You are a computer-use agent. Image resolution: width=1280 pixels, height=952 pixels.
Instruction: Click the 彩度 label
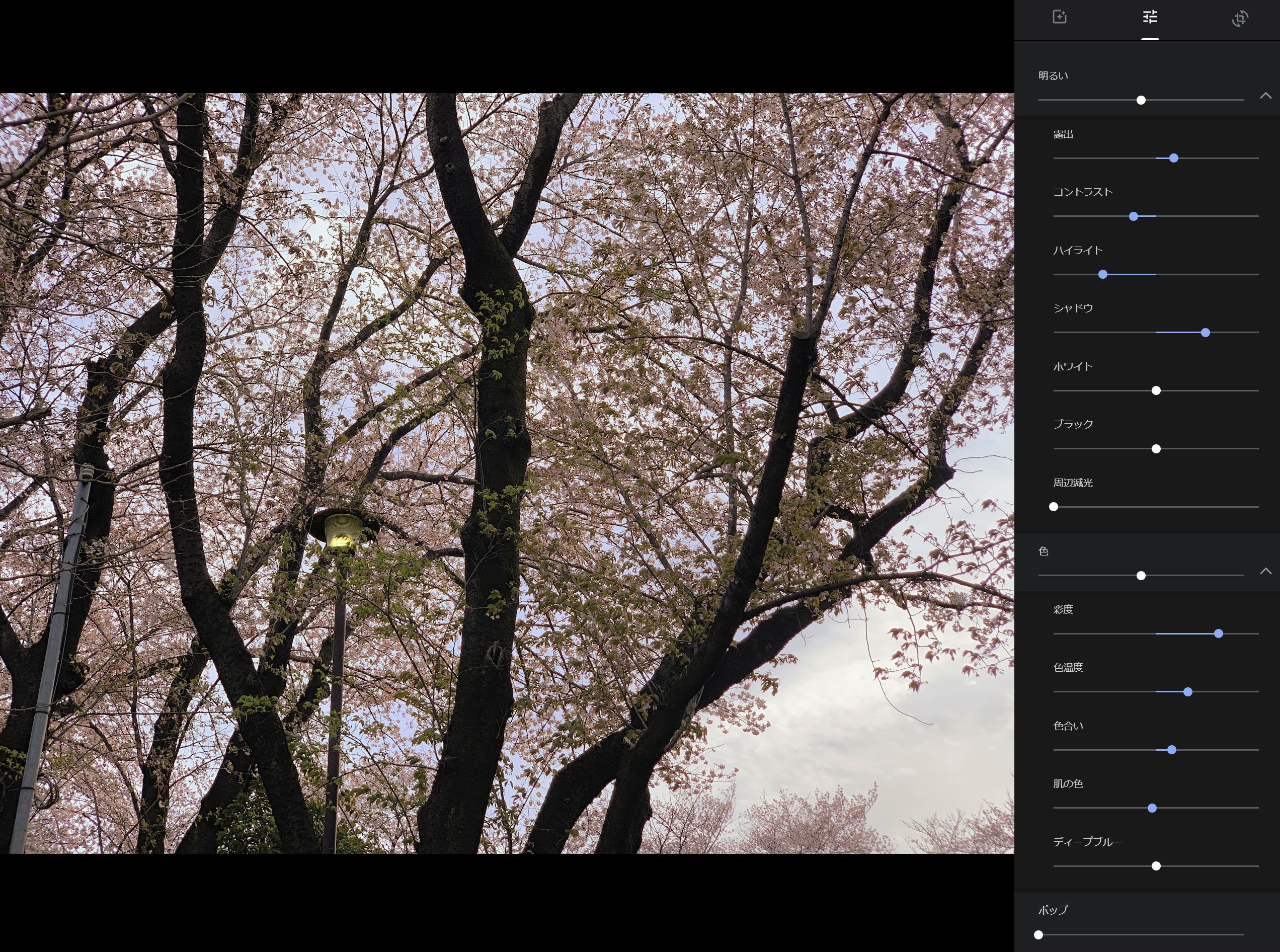pos(1063,610)
